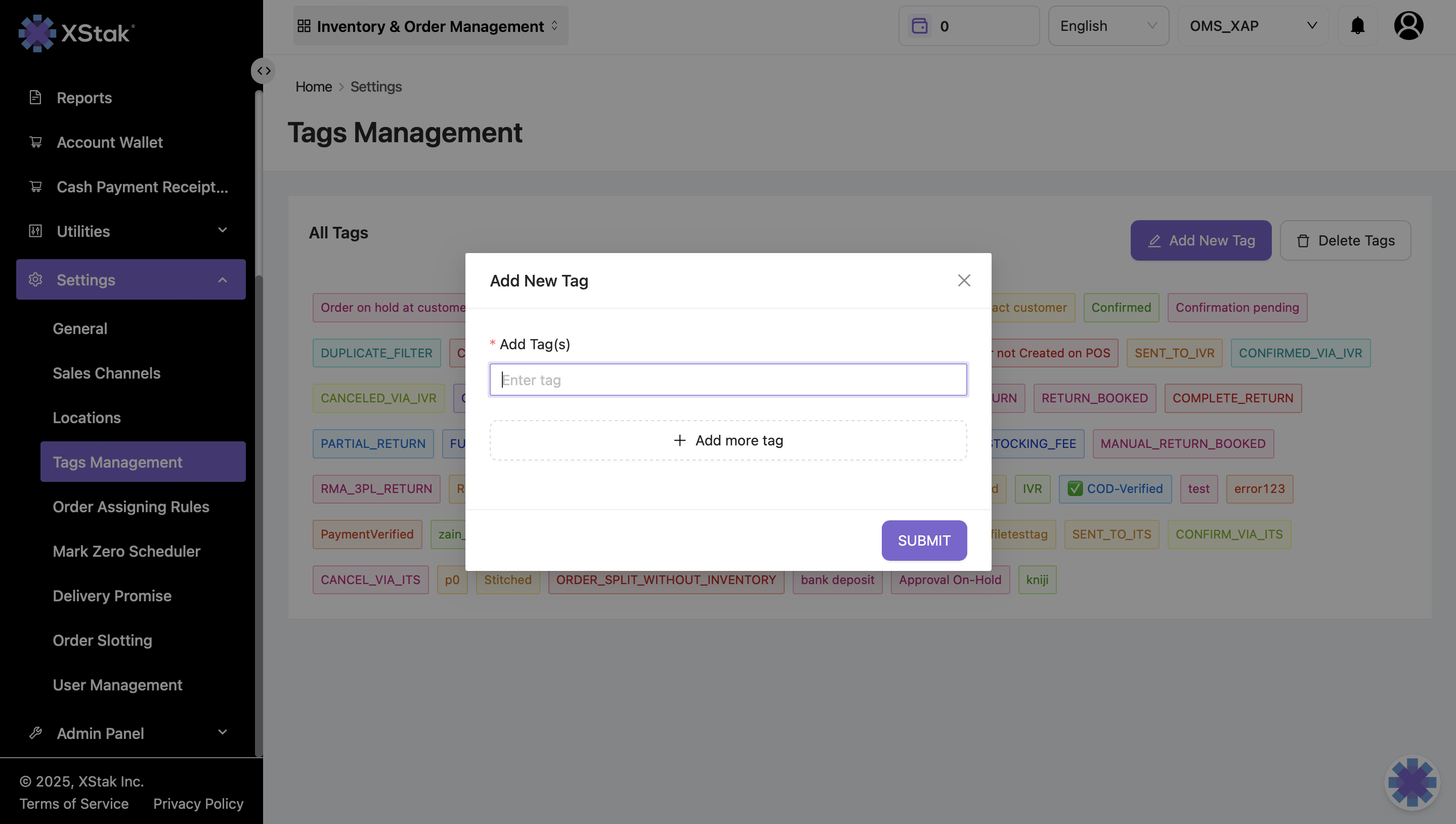
Task: Expand the Admin Panel chevron
Action: click(x=222, y=733)
